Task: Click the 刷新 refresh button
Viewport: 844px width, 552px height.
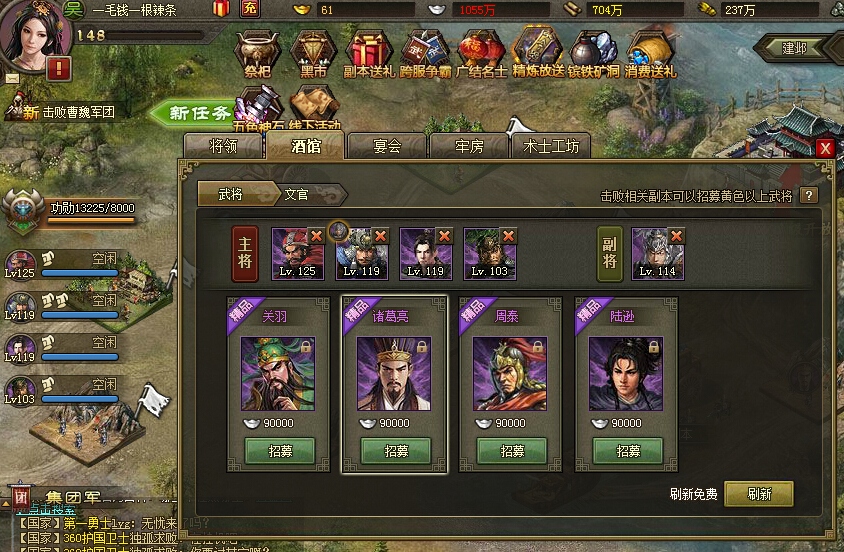Action: coord(759,494)
